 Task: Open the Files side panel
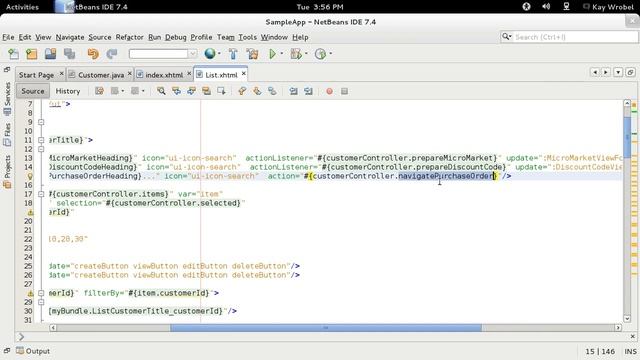click(7, 135)
